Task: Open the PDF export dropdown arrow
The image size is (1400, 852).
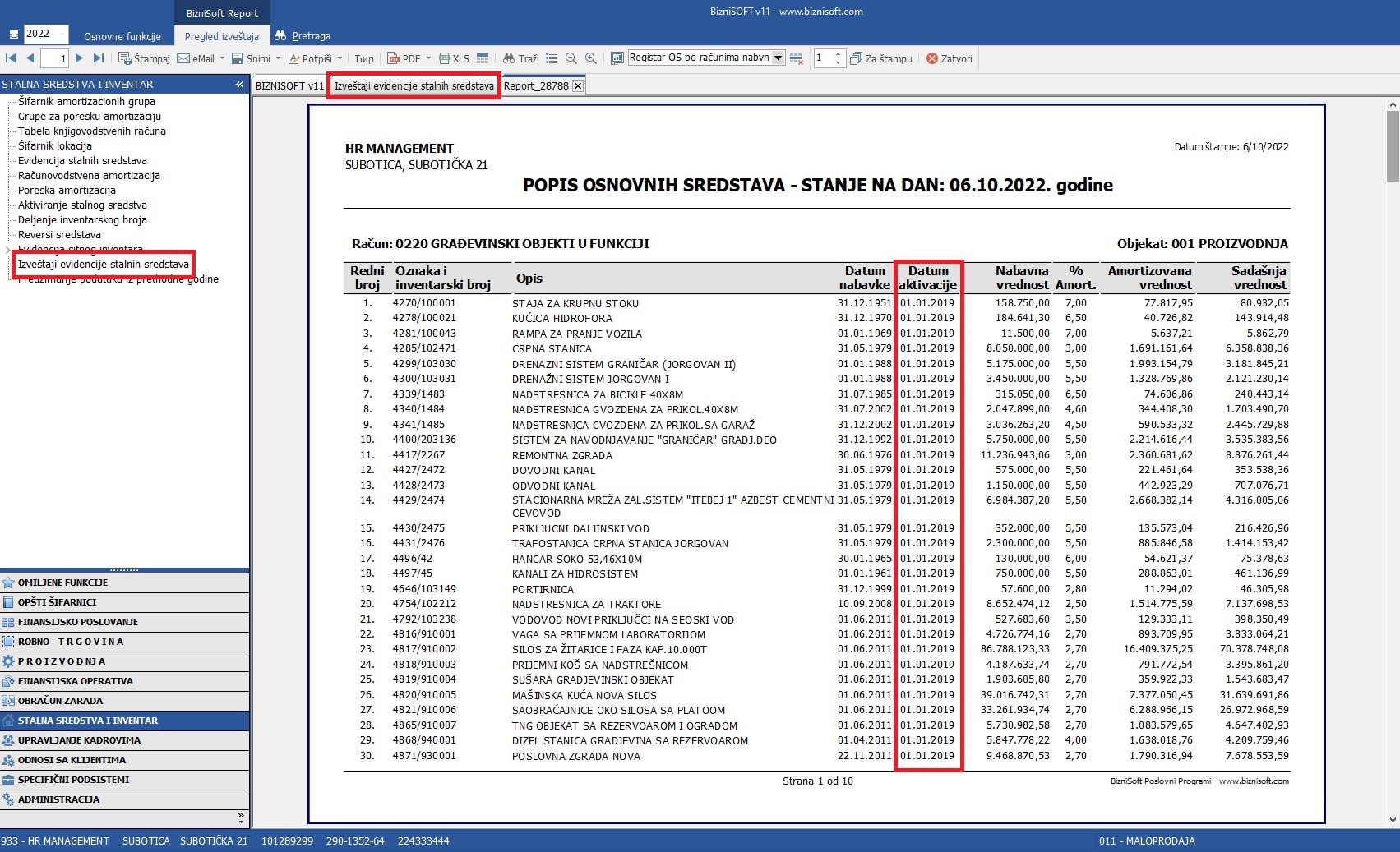Action: tap(428, 58)
